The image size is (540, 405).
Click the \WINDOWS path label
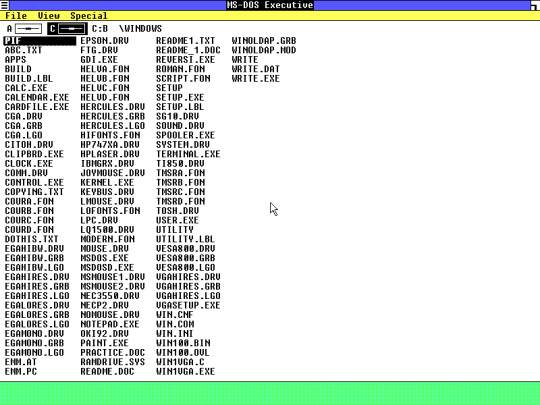(140, 29)
